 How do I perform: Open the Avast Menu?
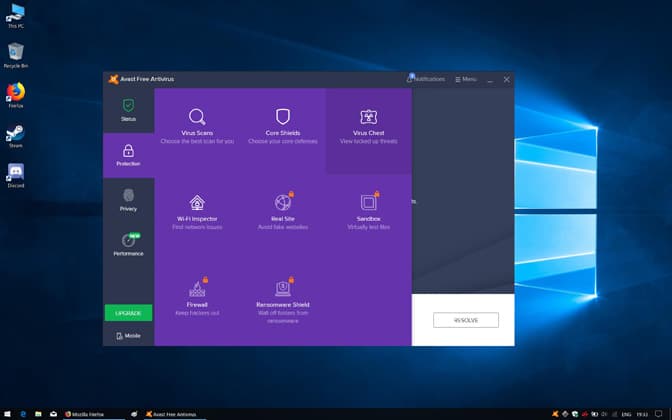point(466,79)
